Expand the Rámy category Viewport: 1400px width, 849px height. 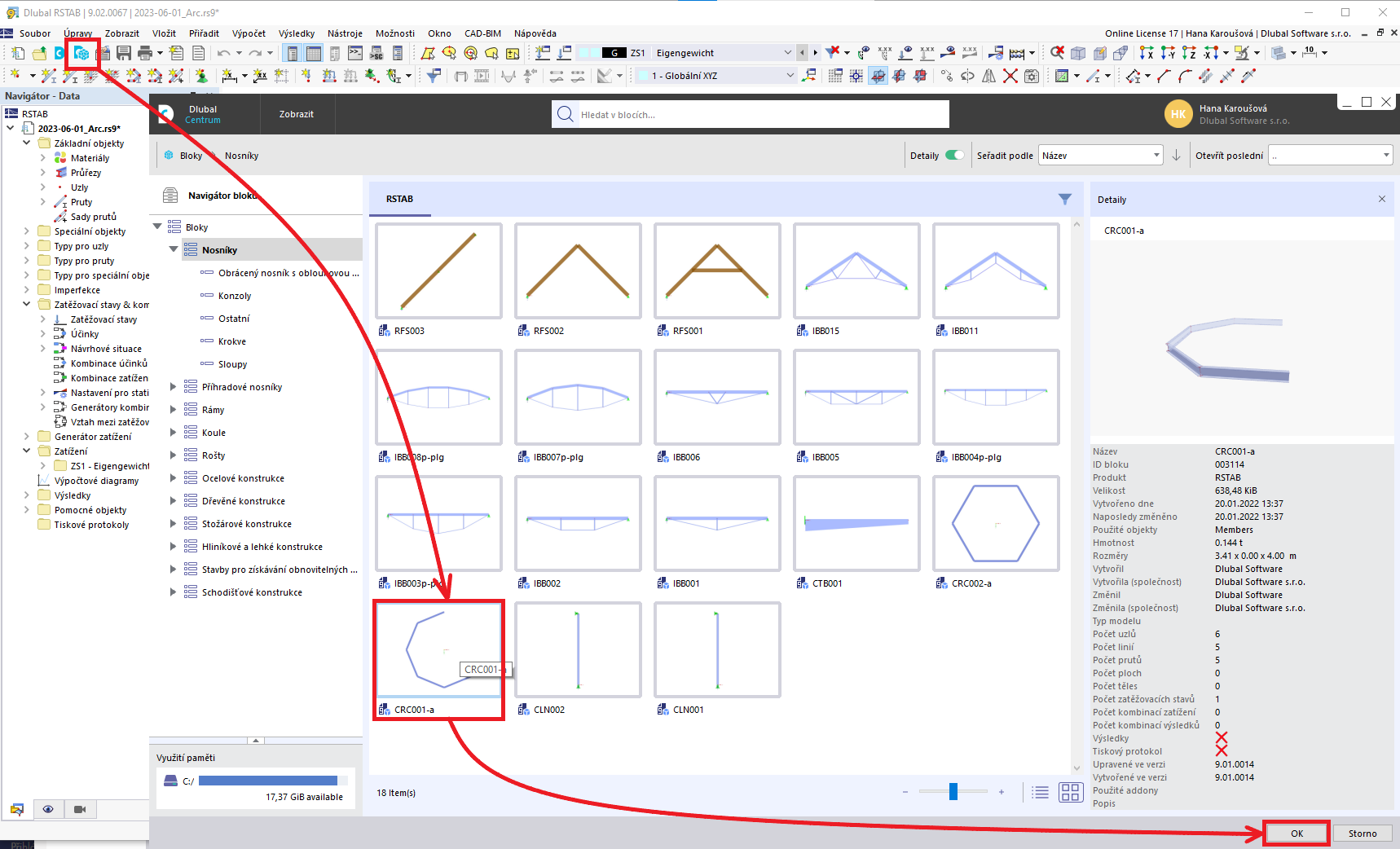click(x=173, y=410)
